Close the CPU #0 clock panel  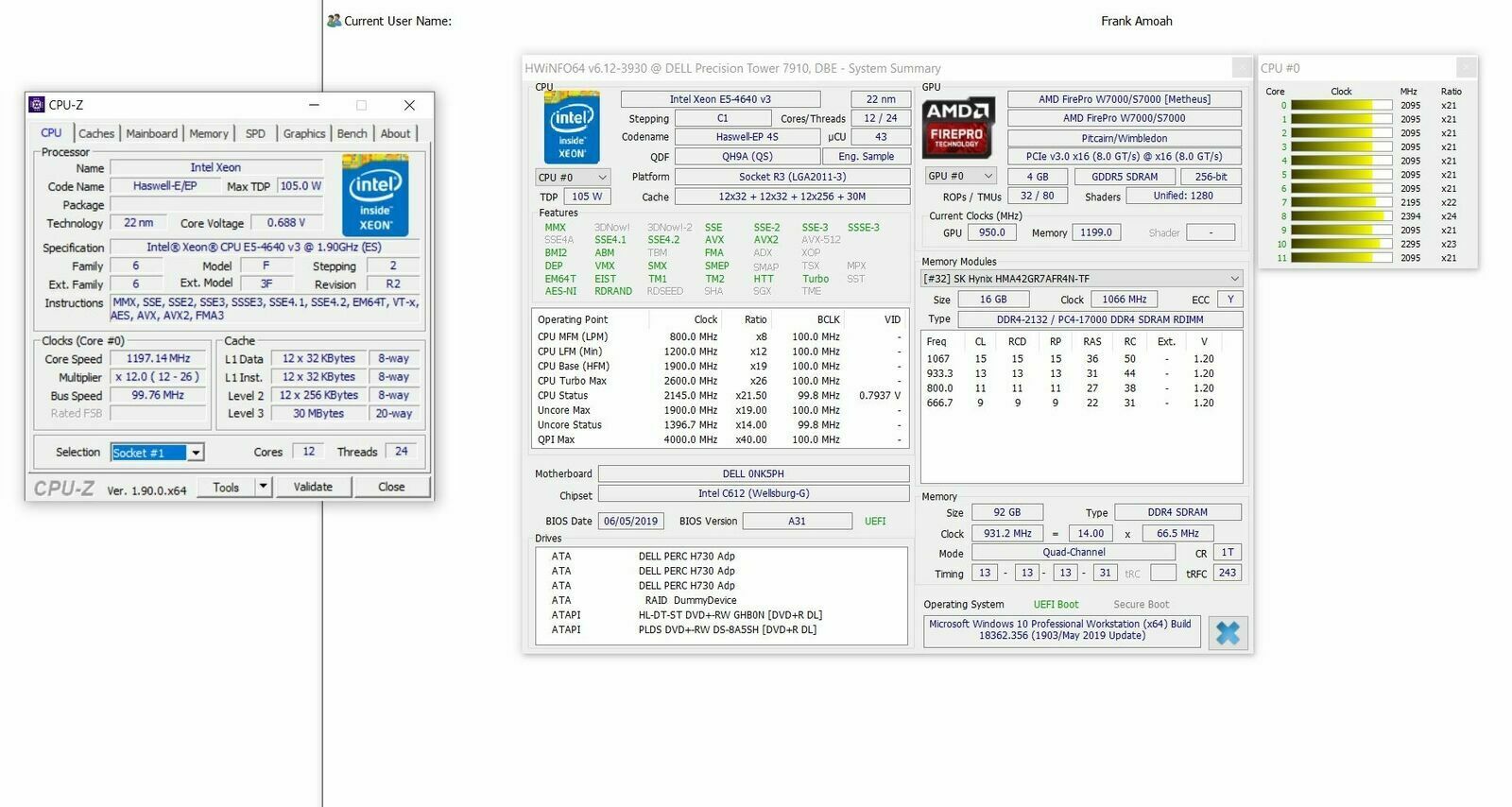coord(1465,68)
